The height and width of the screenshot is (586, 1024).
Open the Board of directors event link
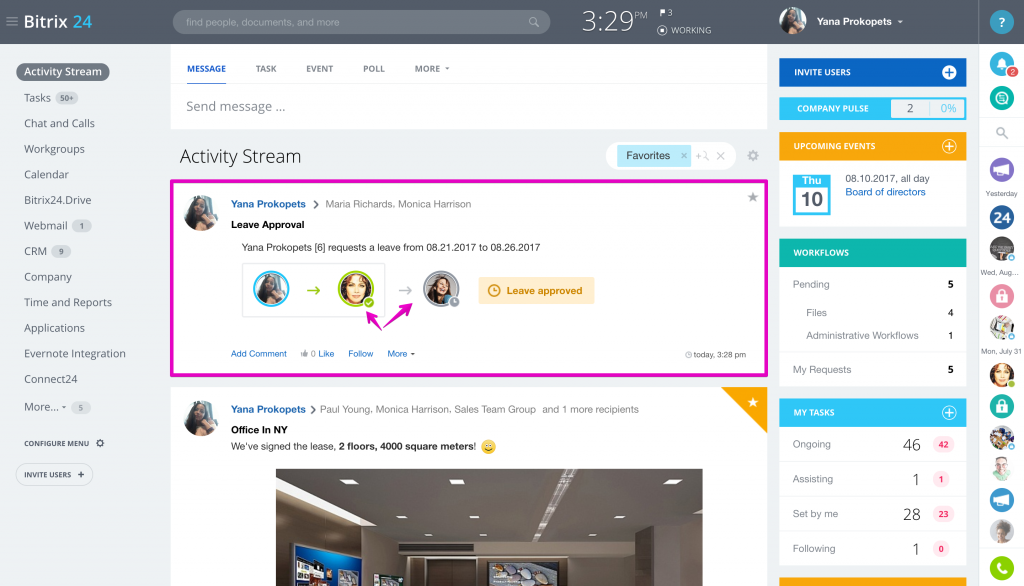(x=885, y=192)
